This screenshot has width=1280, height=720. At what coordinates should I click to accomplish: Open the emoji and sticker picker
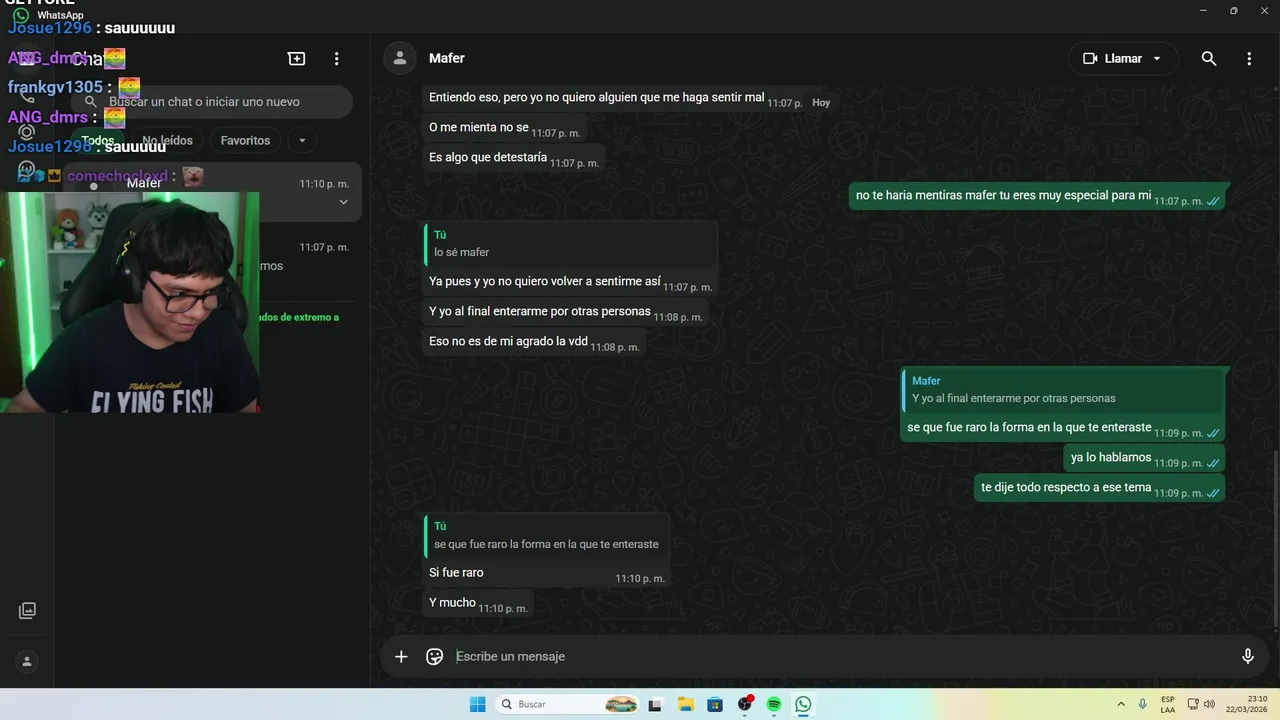coord(434,656)
